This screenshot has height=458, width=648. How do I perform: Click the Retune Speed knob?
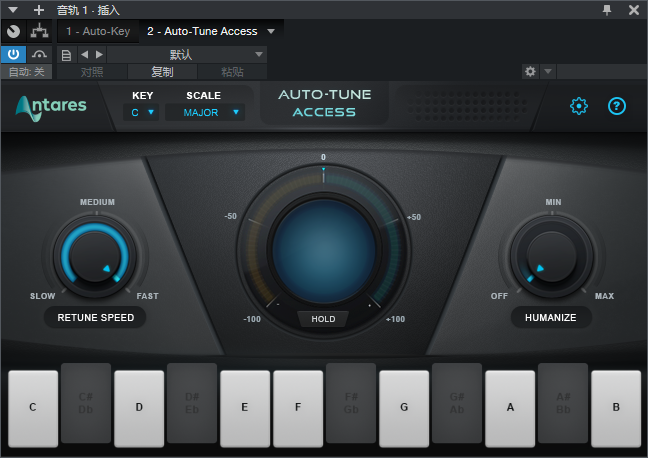pos(95,256)
